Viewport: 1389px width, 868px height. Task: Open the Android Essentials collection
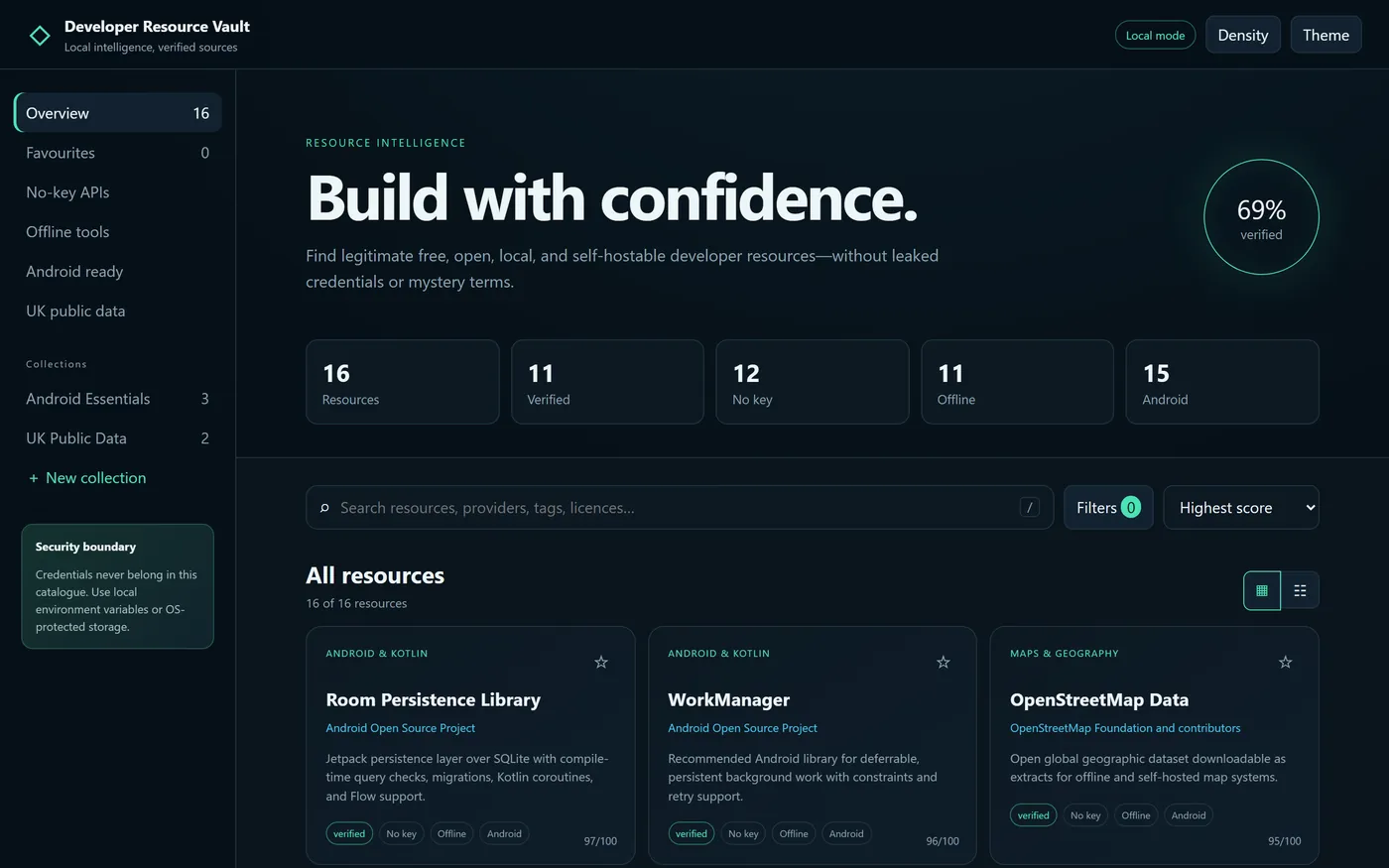click(117, 399)
